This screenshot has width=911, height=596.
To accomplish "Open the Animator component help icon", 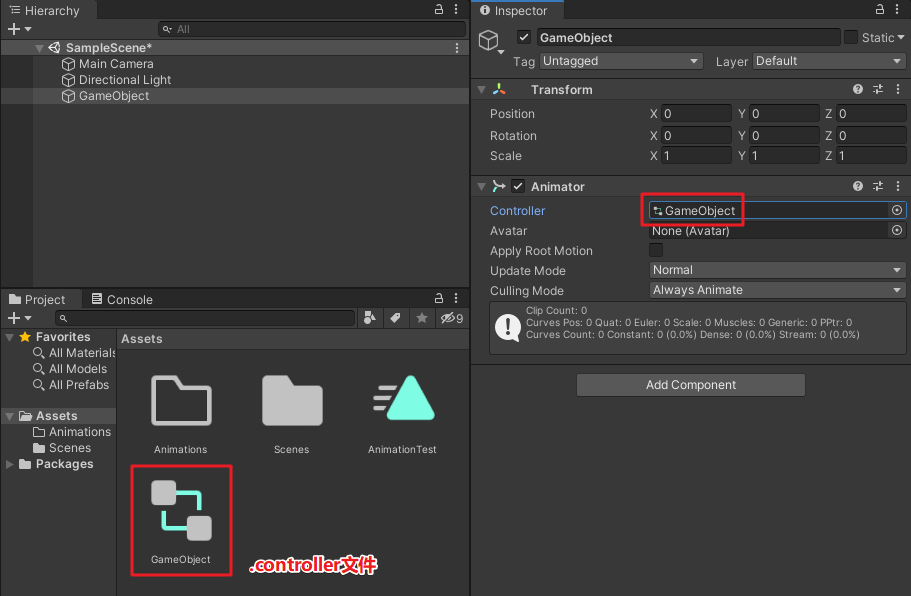I will (x=858, y=187).
